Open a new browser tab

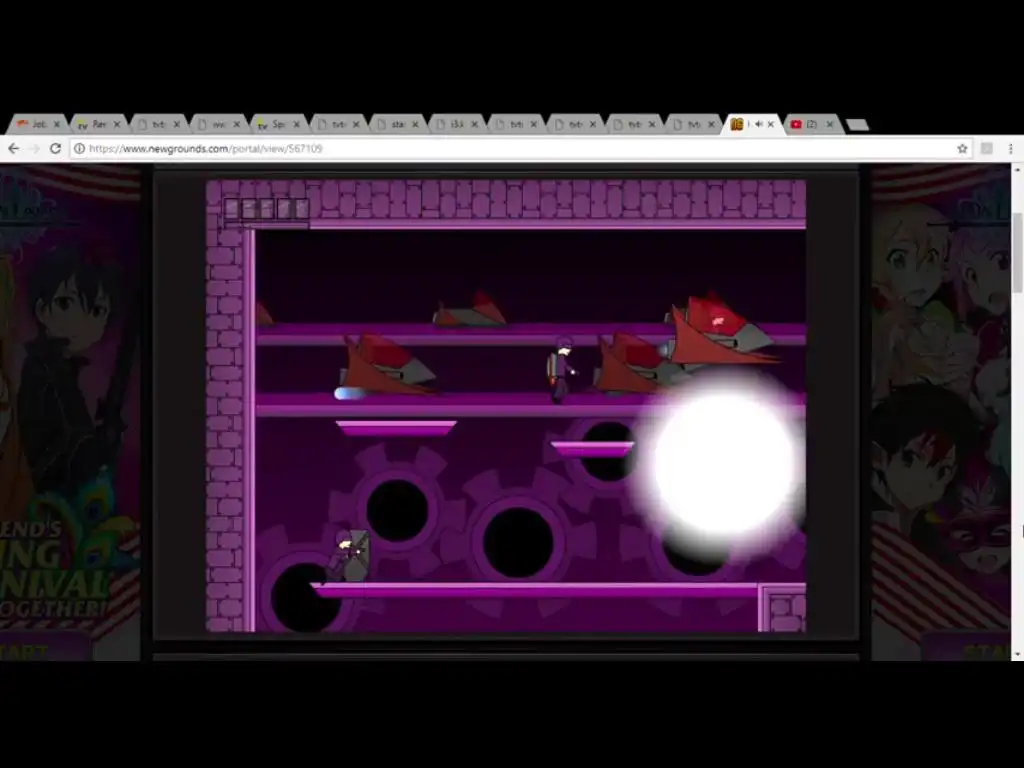(x=857, y=125)
